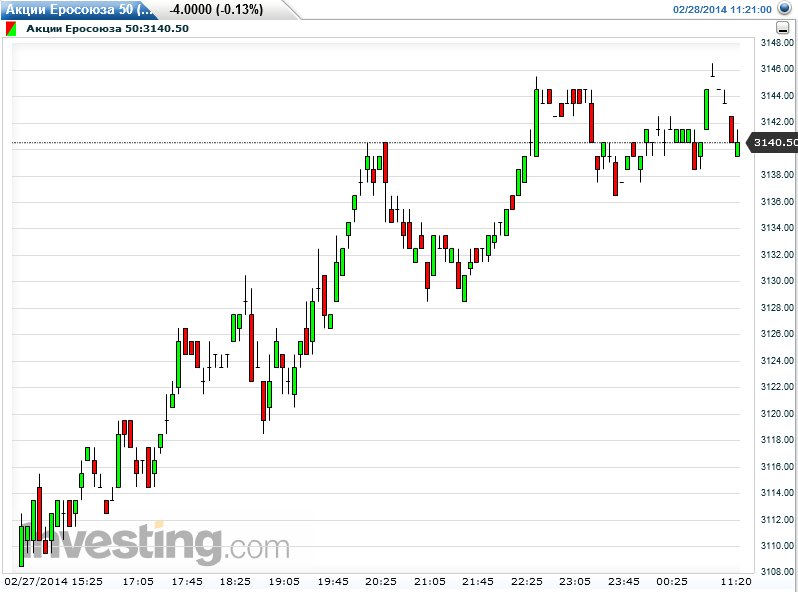The height and width of the screenshot is (592, 798).
Task: Click the 3126.00 price axis label
Action: [x=776, y=334]
